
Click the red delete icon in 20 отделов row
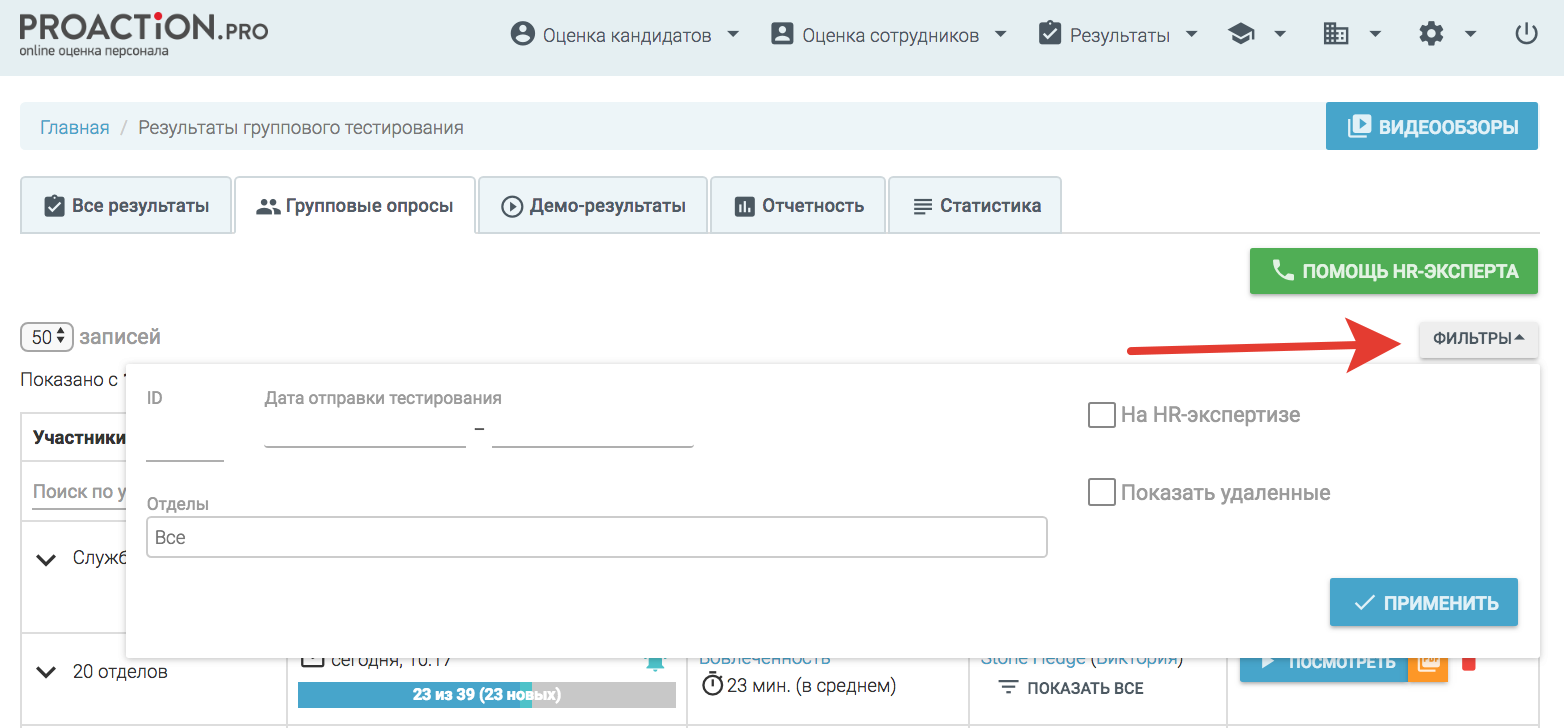tap(1468, 663)
